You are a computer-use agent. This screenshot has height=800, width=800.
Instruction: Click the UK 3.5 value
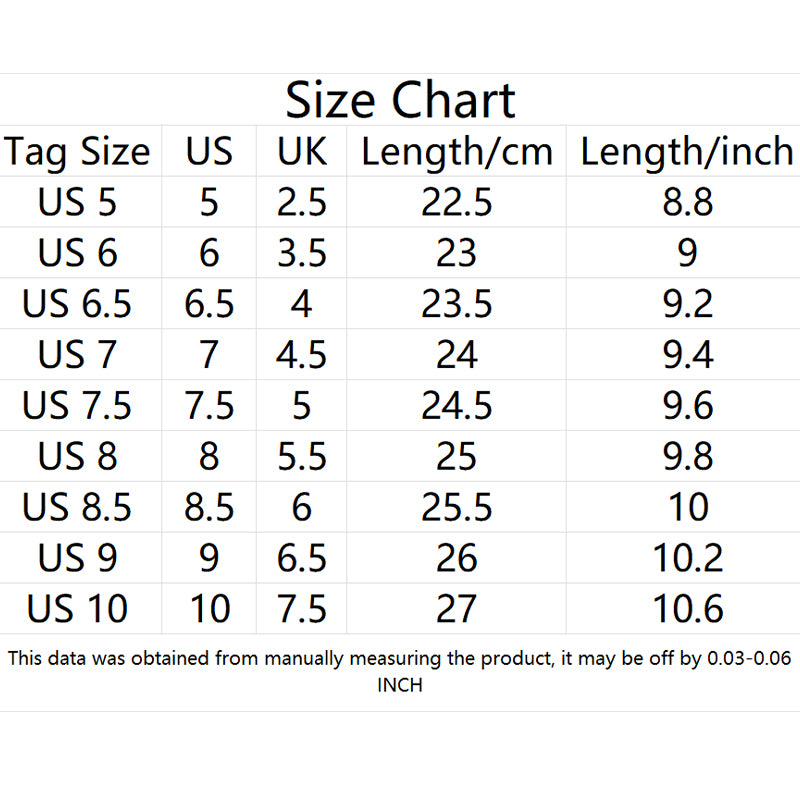pyautogui.click(x=302, y=254)
